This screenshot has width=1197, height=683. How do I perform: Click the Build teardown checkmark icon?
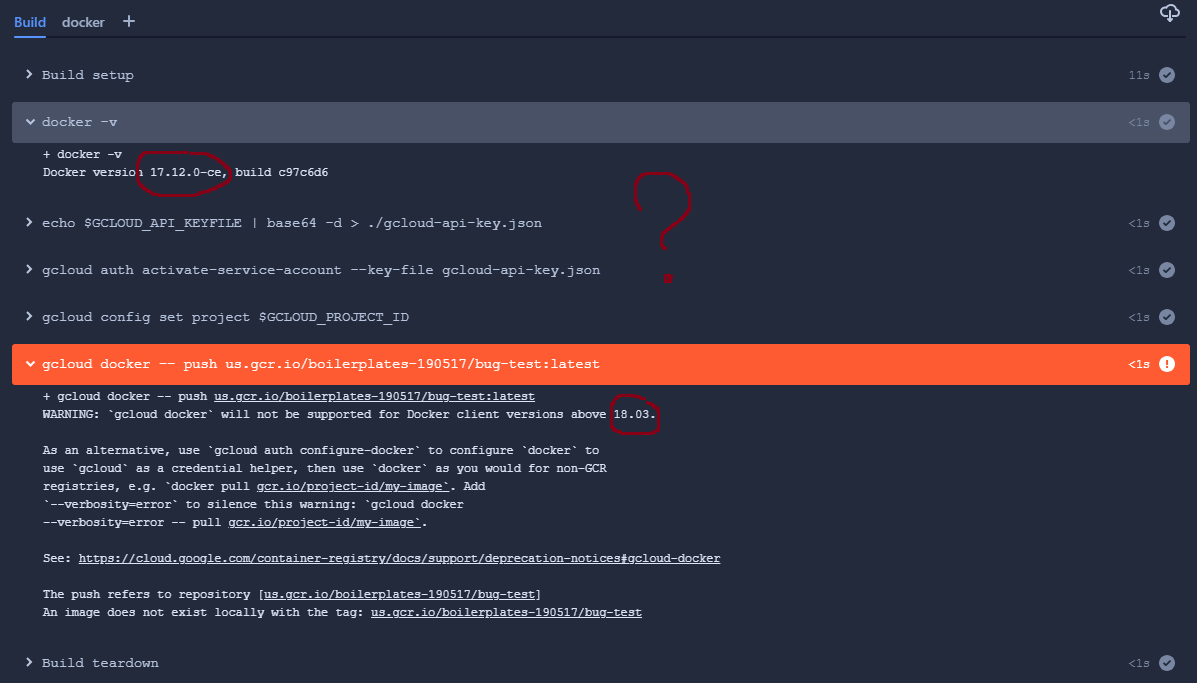click(1166, 662)
